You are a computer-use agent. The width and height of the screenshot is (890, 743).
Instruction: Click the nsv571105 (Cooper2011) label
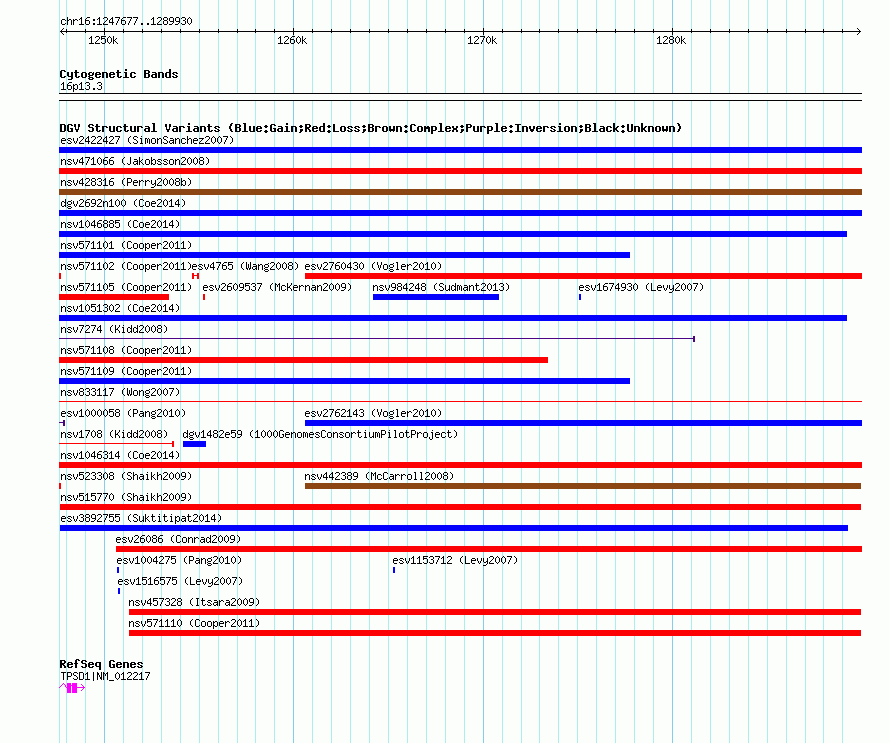pyautogui.click(x=126, y=287)
